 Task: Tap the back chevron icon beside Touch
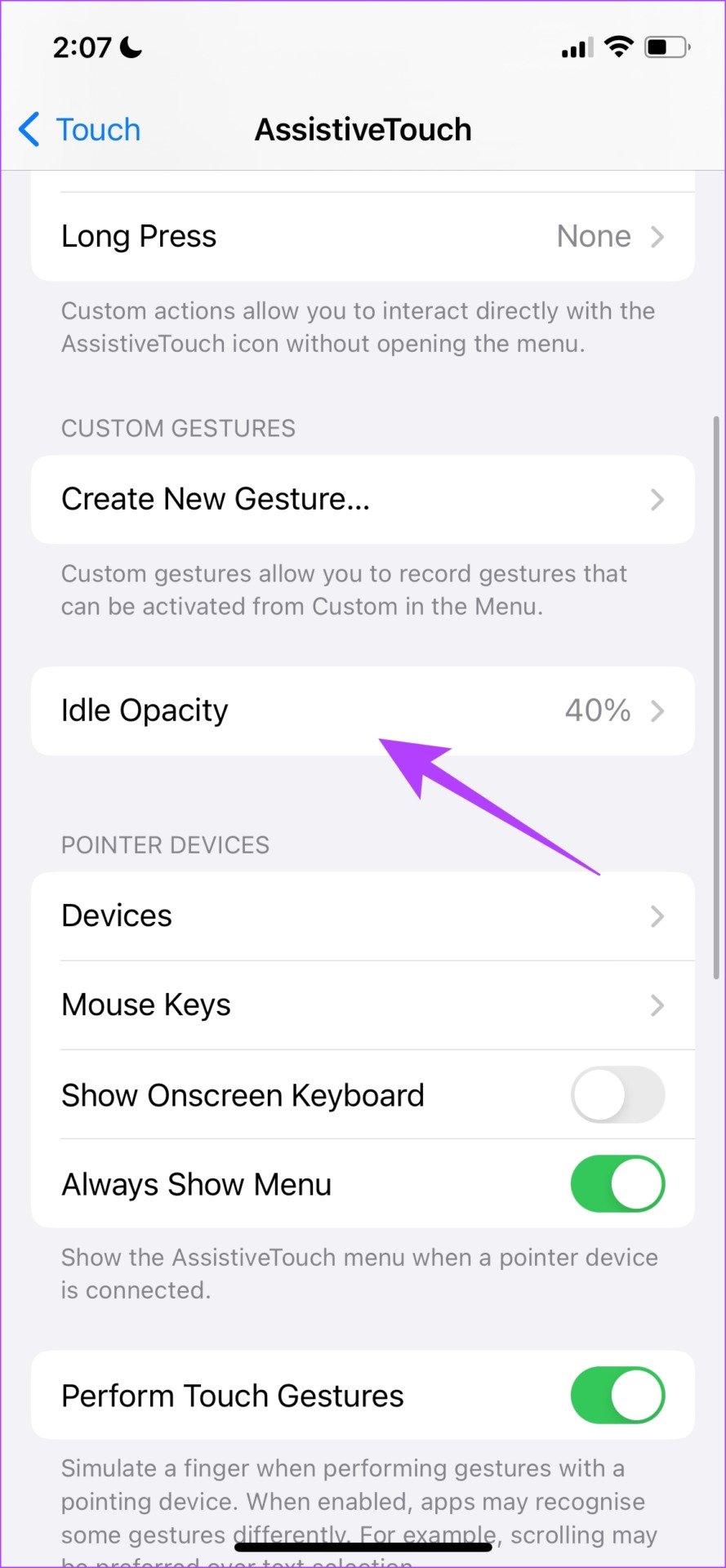(x=29, y=130)
